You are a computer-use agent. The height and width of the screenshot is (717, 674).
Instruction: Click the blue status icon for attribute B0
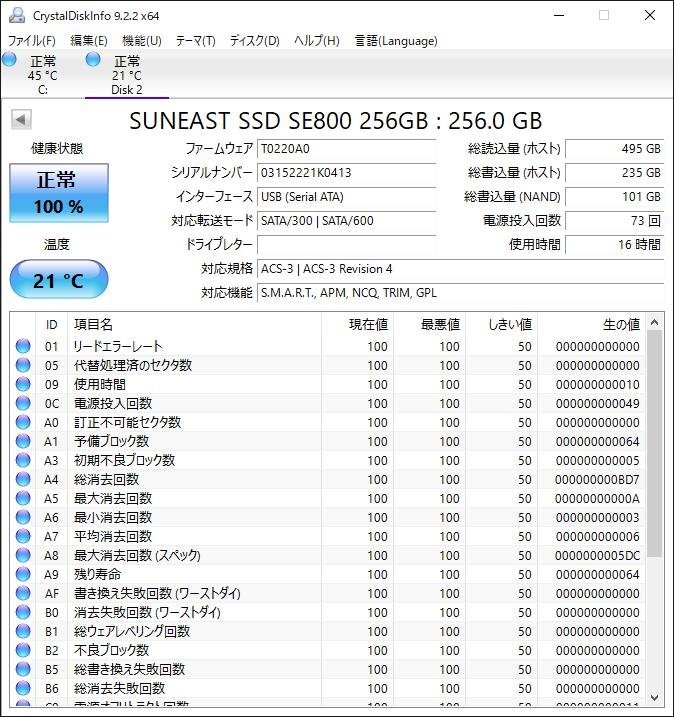(x=23, y=612)
